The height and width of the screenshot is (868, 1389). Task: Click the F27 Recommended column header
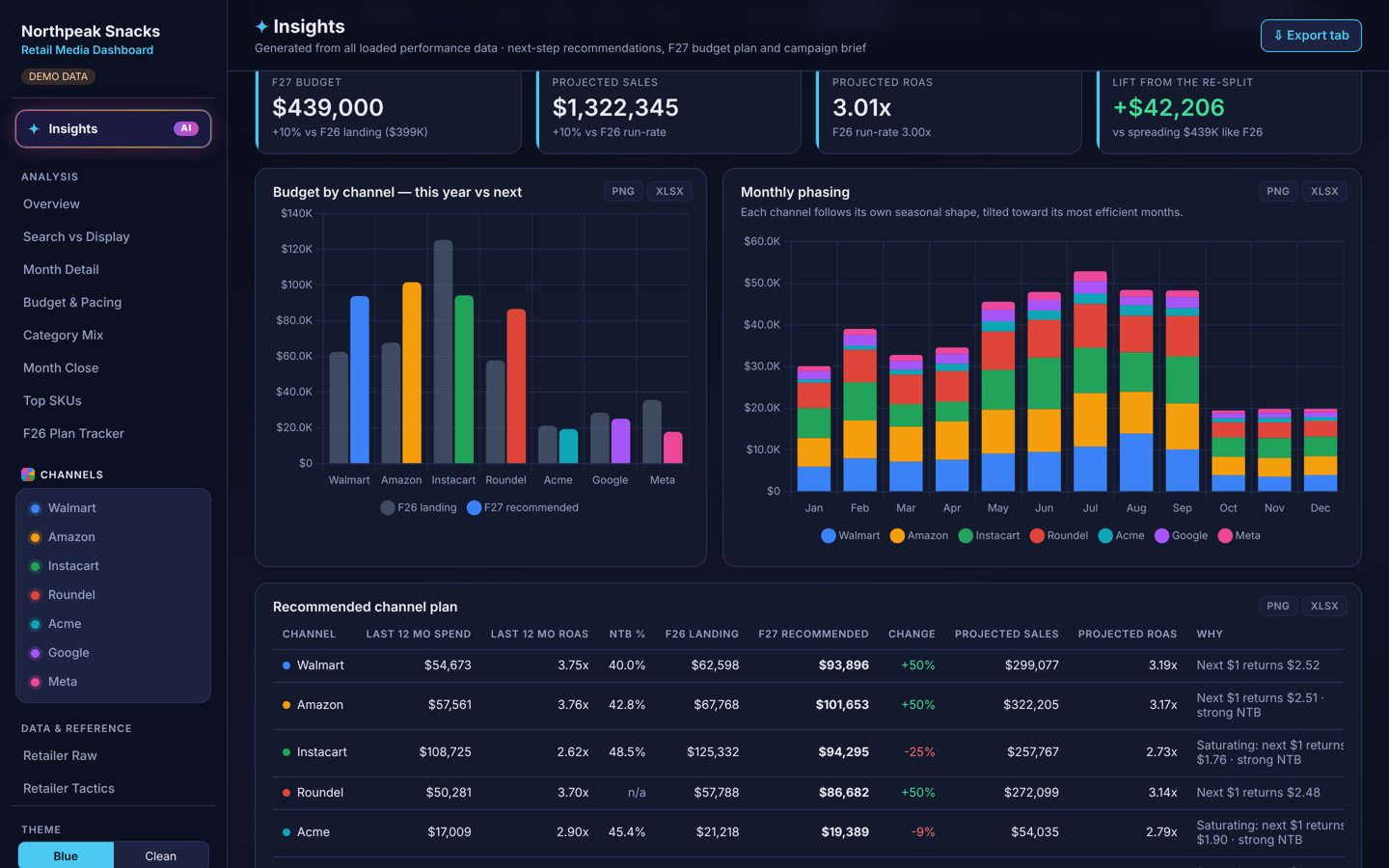(813, 635)
